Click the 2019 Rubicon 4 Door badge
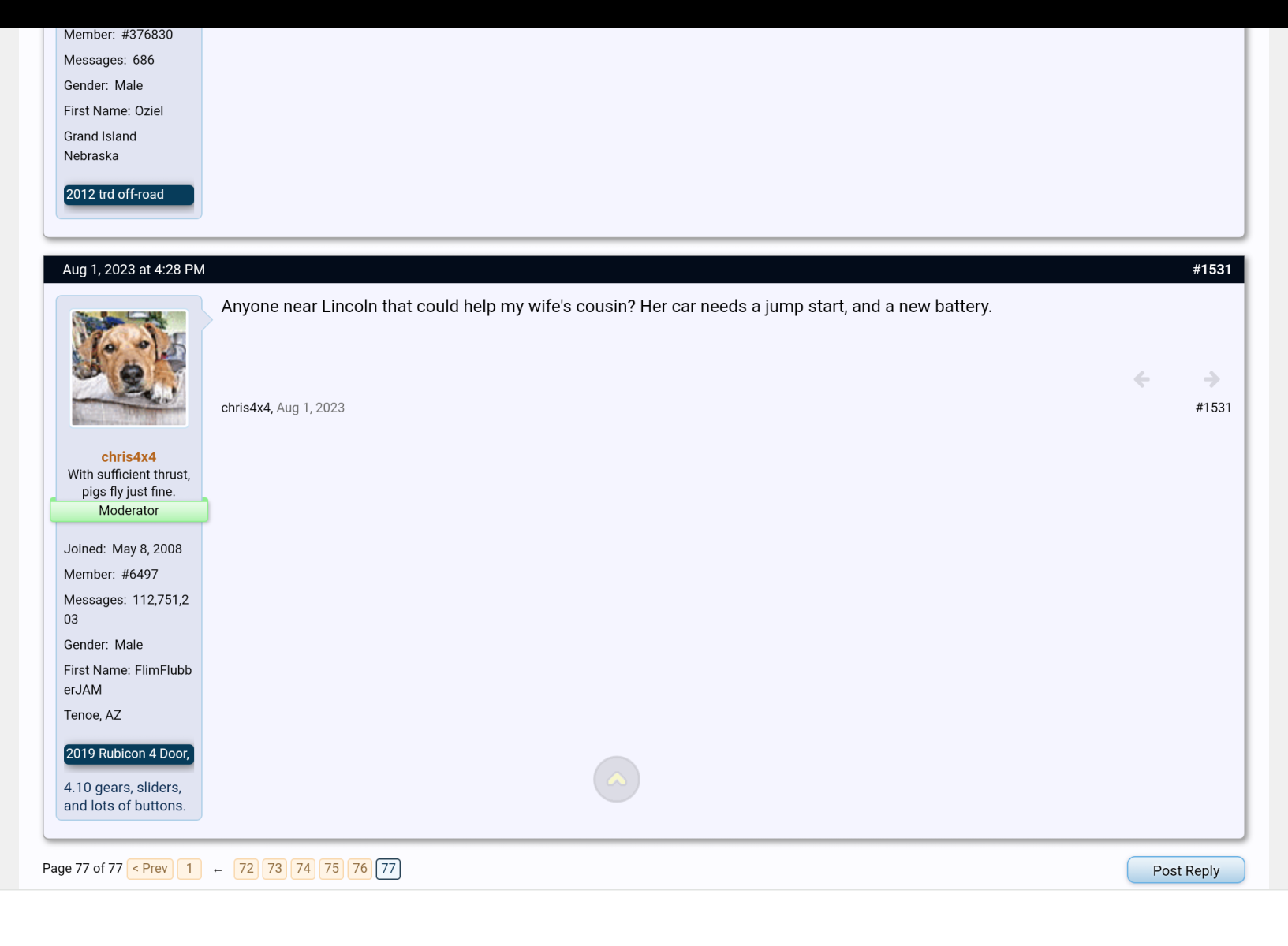 [x=128, y=754]
